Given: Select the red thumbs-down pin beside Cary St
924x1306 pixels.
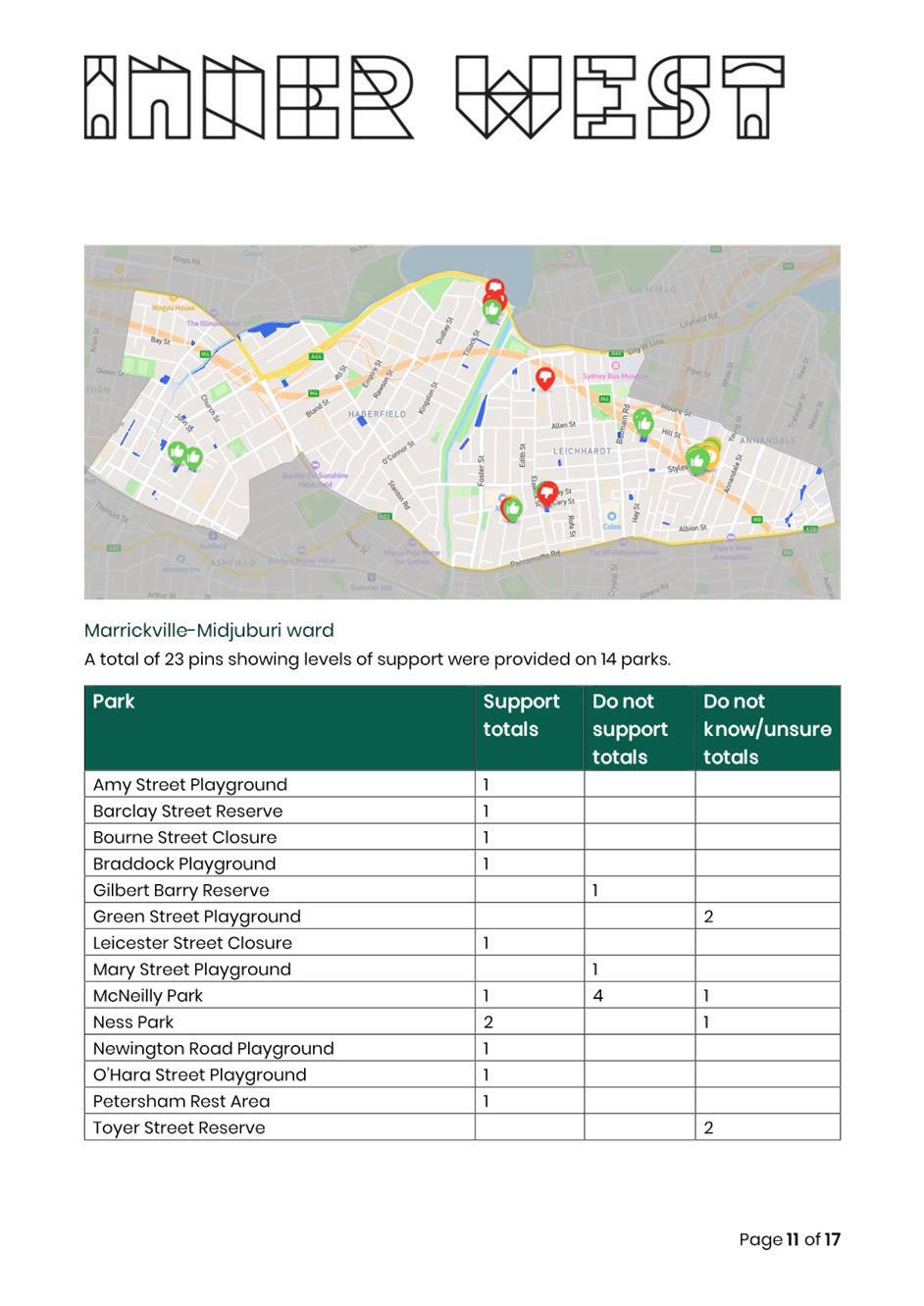Looking at the screenshot, I should pos(547,493).
